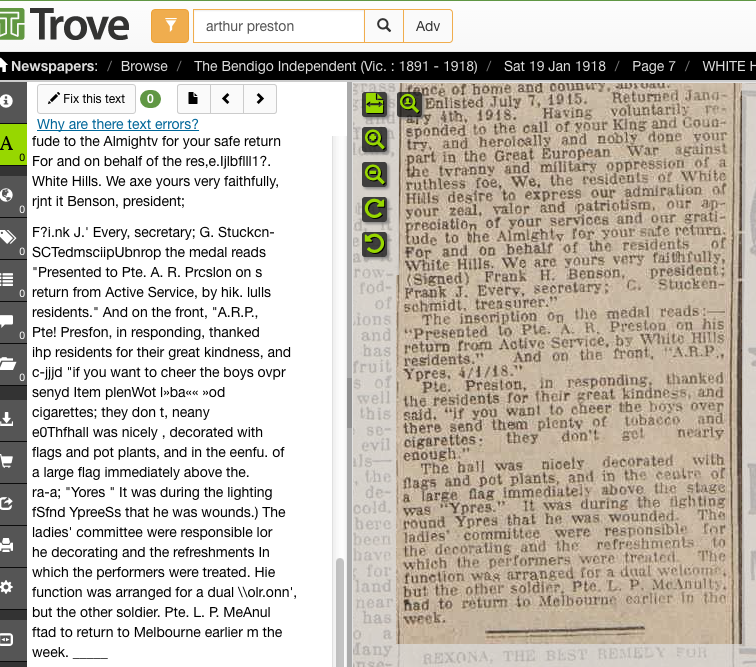Rotate the newspaper image counter-clockwise
Viewport: 756px width, 667px height.
[x=375, y=244]
